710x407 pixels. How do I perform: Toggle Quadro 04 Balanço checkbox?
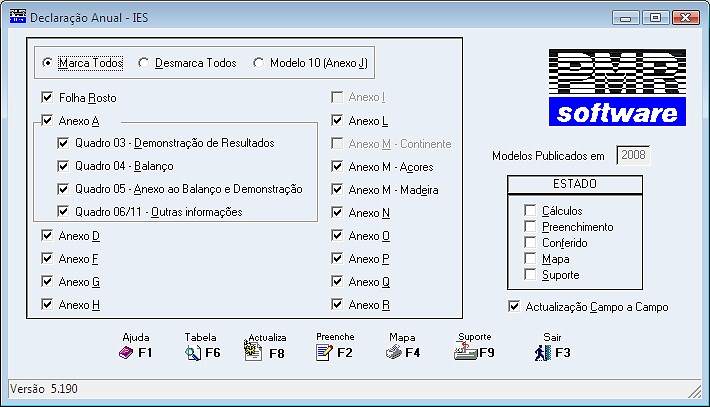pyautogui.click(x=63, y=166)
